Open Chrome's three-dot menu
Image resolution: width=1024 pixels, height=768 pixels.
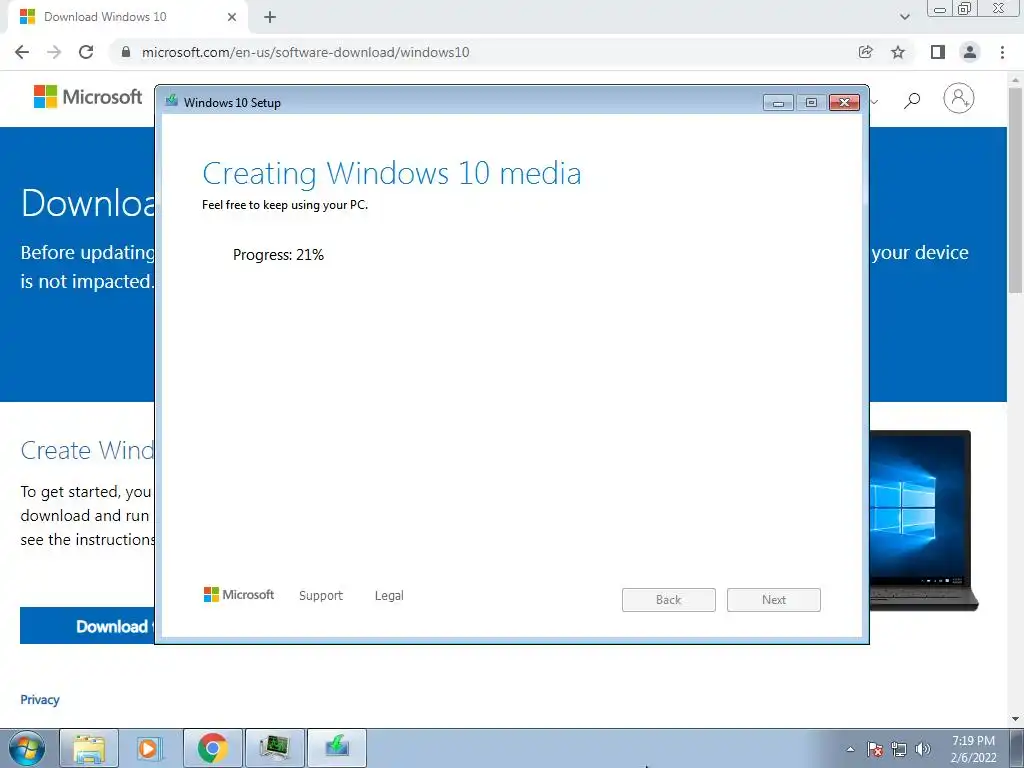click(x=1002, y=52)
